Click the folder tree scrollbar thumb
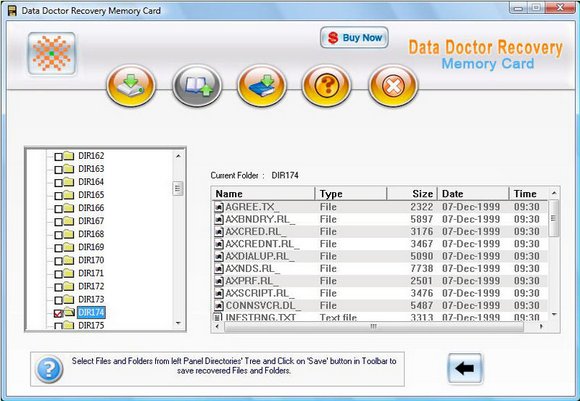The height and width of the screenshot is (401, 580). tap(178, 189)
